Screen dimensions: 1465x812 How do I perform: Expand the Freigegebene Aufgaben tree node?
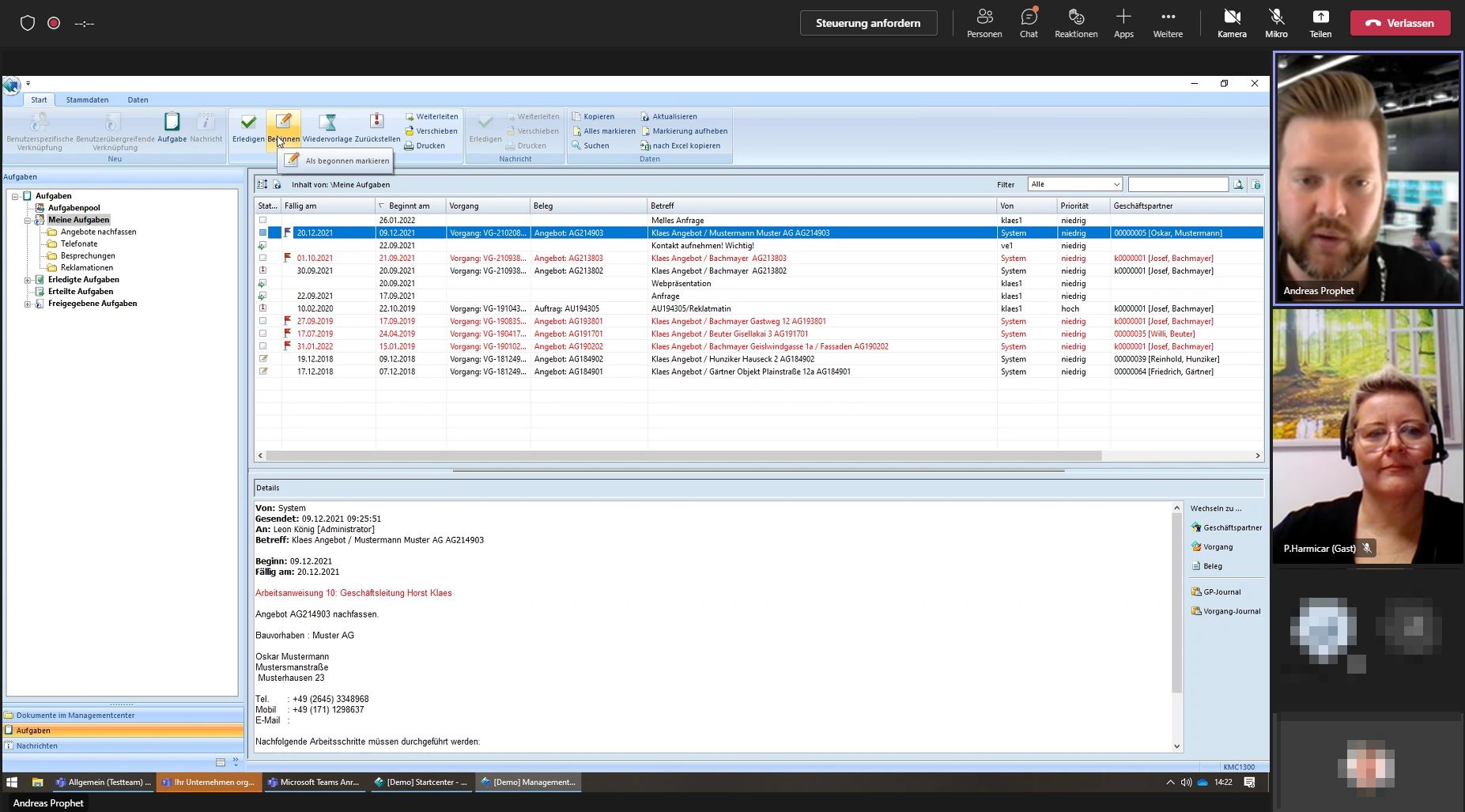point(28,304)
